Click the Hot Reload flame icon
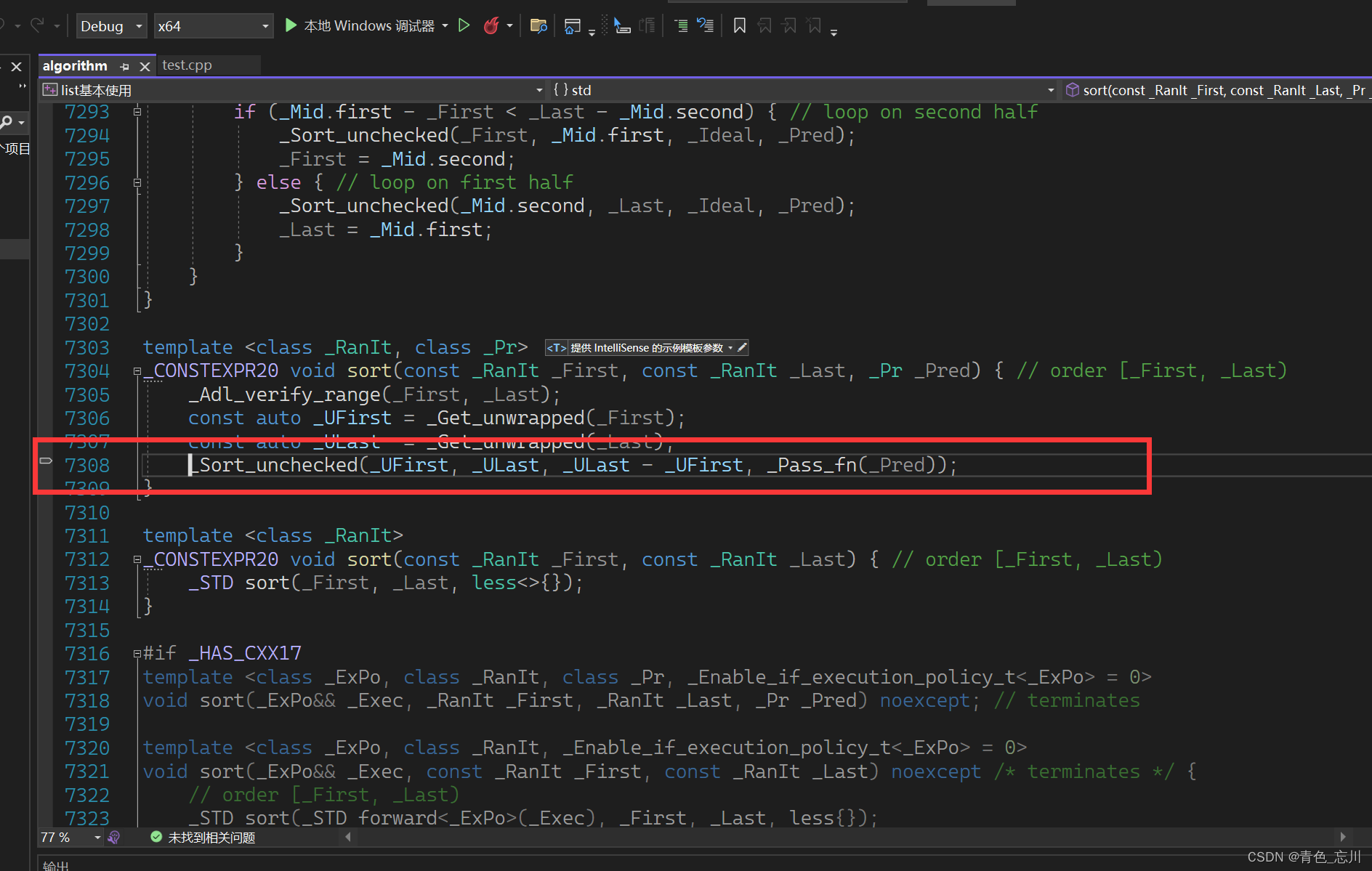1372x871 pixels. click(x=492, y=26)
